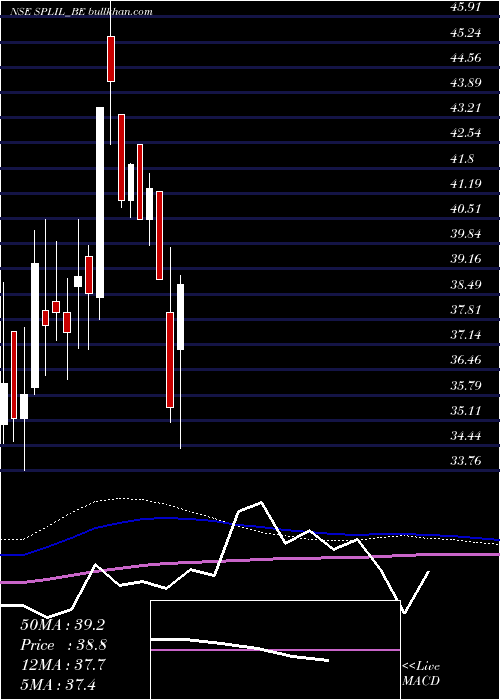
Task: Click price label 35.11
Action: (x=466, y=410)
